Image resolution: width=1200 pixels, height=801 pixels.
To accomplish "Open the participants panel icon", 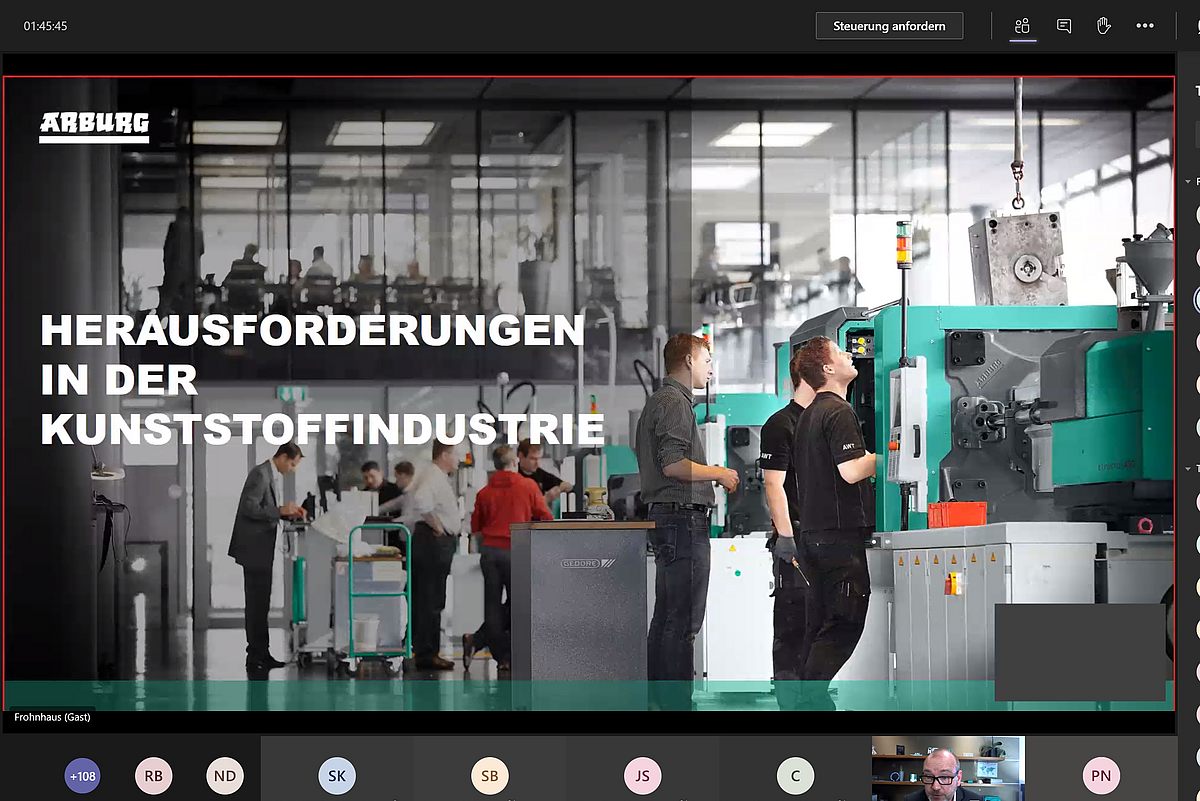I will [x=1022, y=26].
